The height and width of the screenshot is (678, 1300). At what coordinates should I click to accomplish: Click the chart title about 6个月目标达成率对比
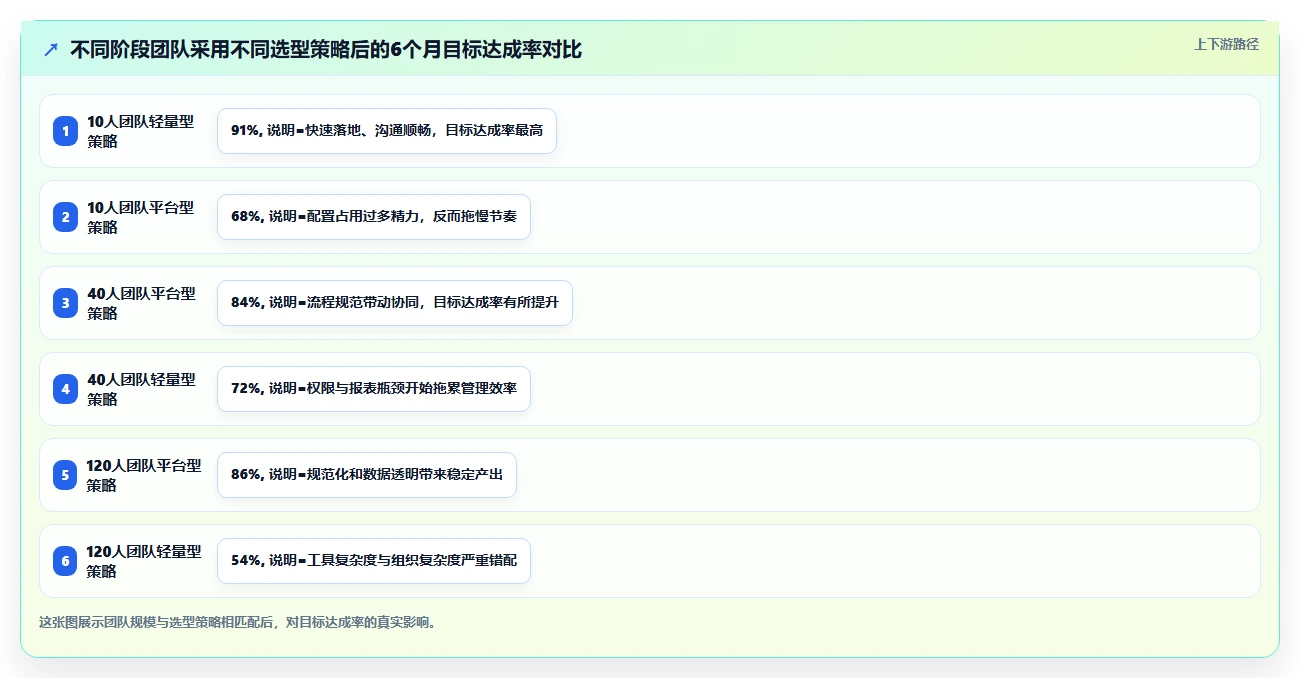click(326, 50)
